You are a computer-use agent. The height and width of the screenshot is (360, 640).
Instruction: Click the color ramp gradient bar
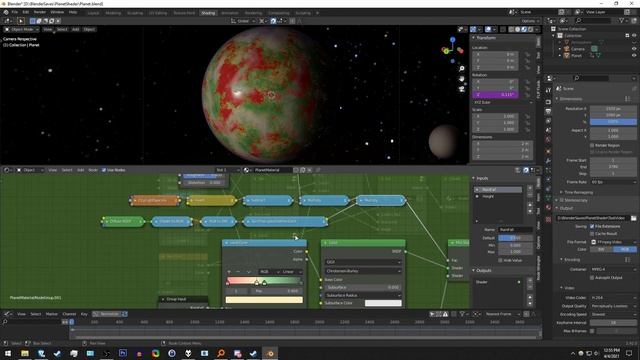[264, 280]
